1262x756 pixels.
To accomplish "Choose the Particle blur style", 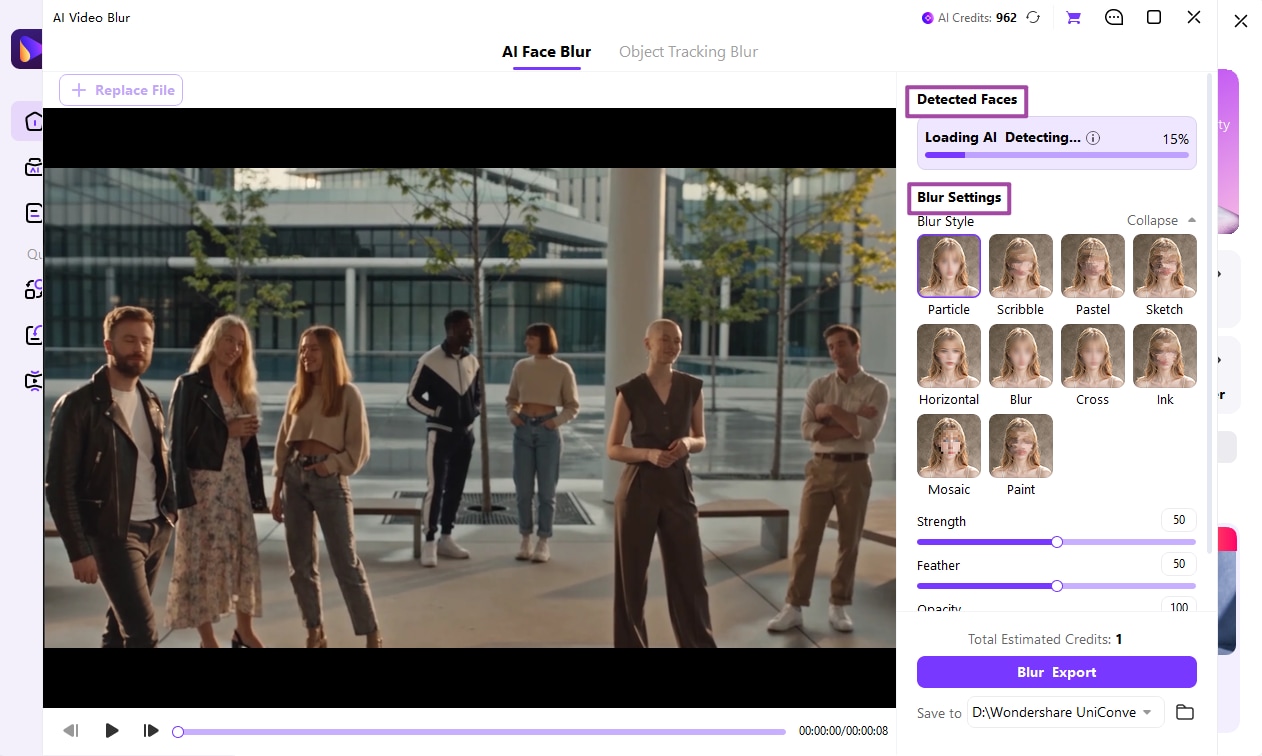I will [949, 266].
